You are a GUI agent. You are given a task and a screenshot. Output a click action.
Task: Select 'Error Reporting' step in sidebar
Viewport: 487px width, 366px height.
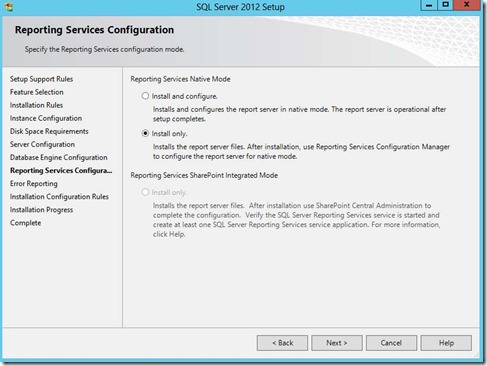point(34,184)
